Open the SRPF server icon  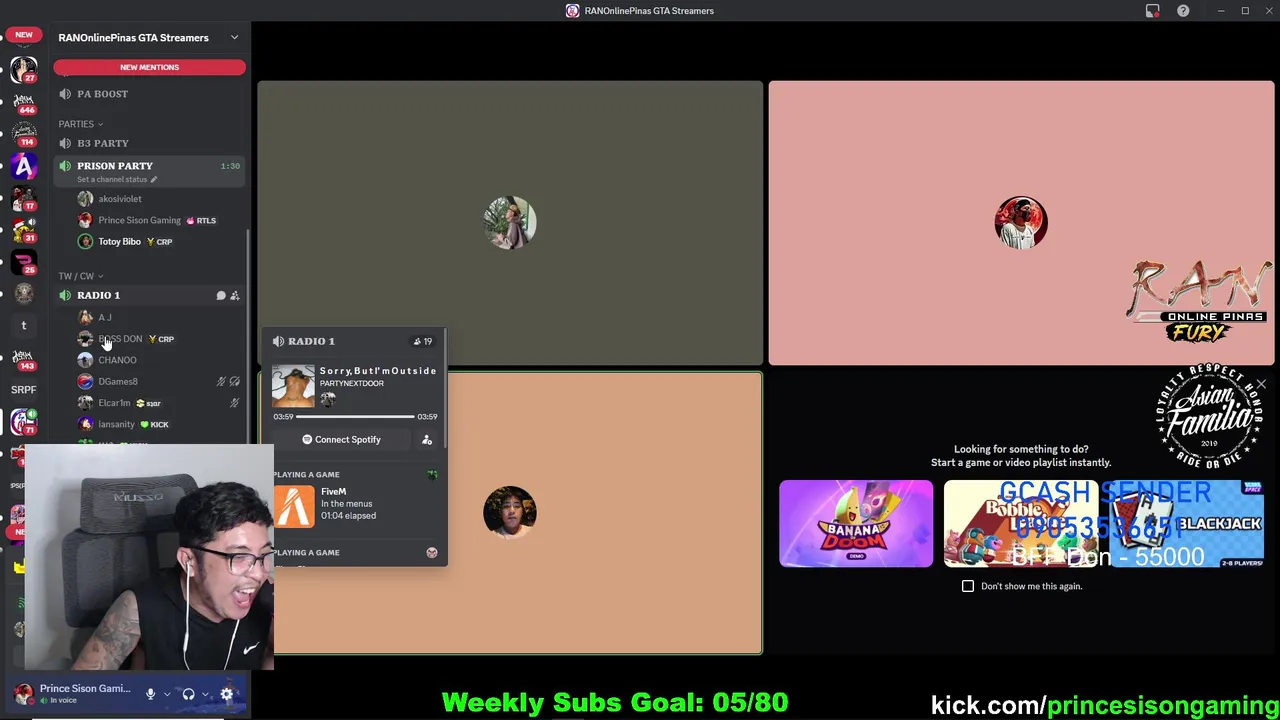coord(23,389)
